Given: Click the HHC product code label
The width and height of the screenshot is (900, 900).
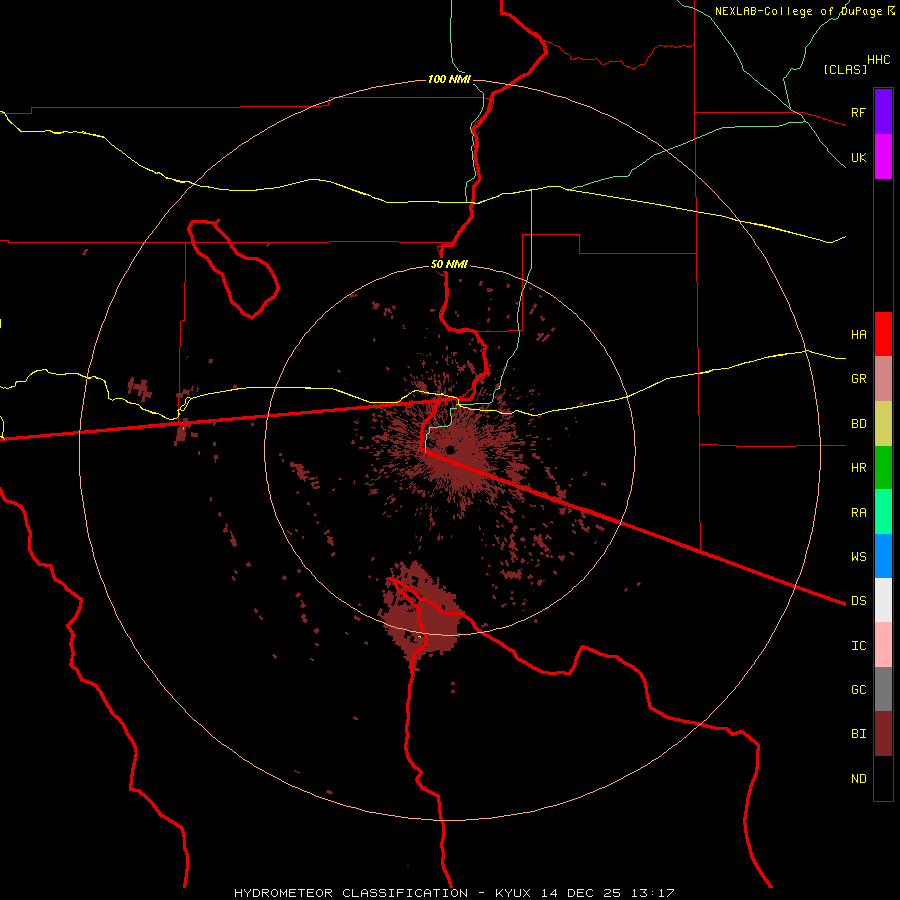Looking at the screenshot, I should pos(878,60).
